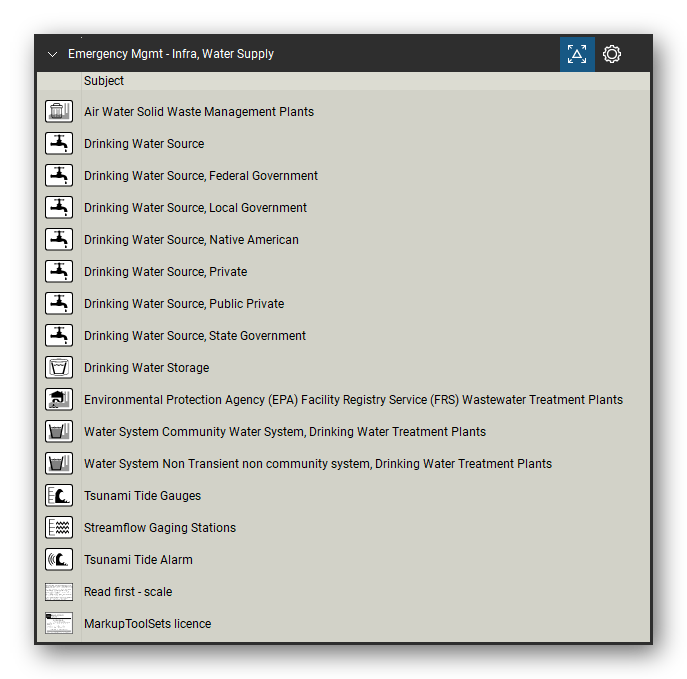Select Drinking Water Source, Public Private text
The height and width of the screenshot is (679, 687).
(184, 304)
